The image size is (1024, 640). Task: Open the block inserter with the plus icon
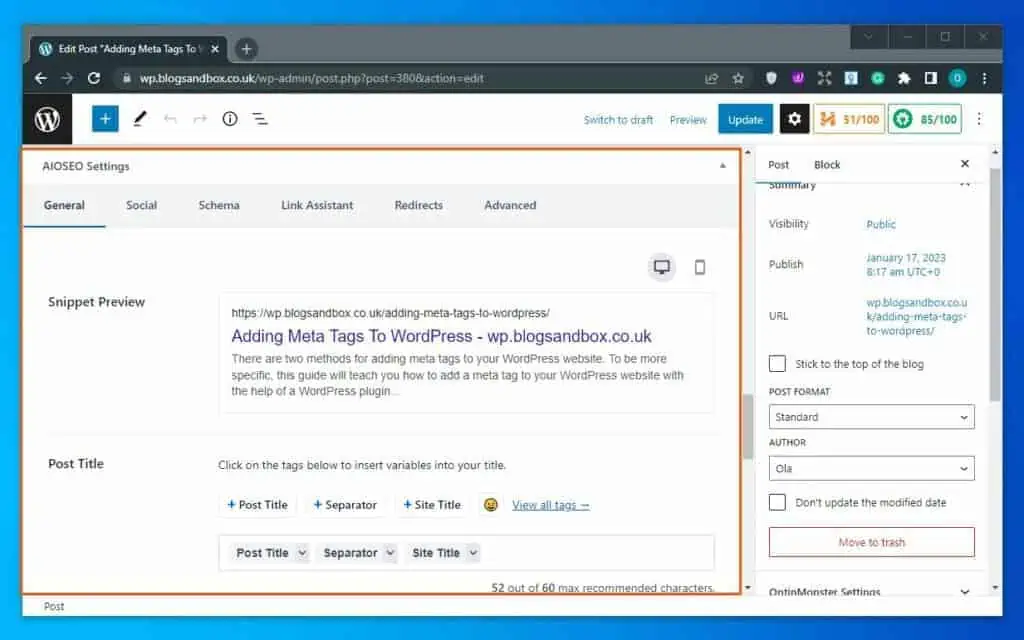[x=104, y=118]
